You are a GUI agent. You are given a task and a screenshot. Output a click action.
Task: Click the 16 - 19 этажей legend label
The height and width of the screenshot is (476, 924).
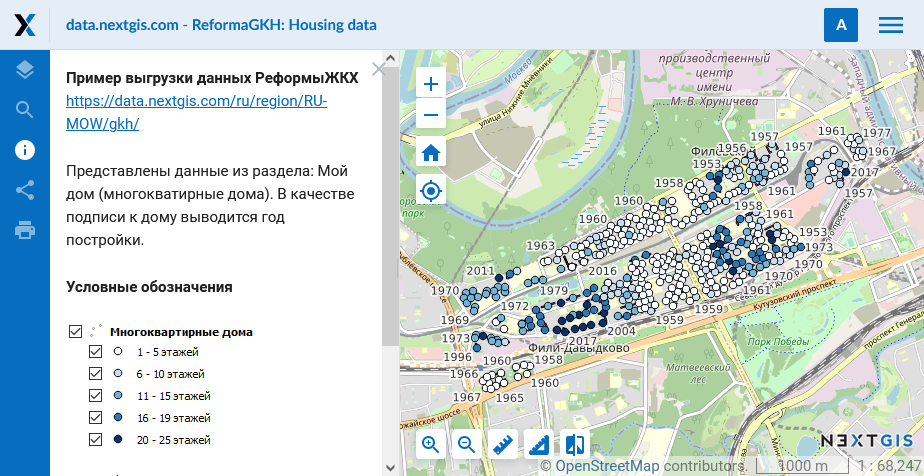tap(174, 418)
